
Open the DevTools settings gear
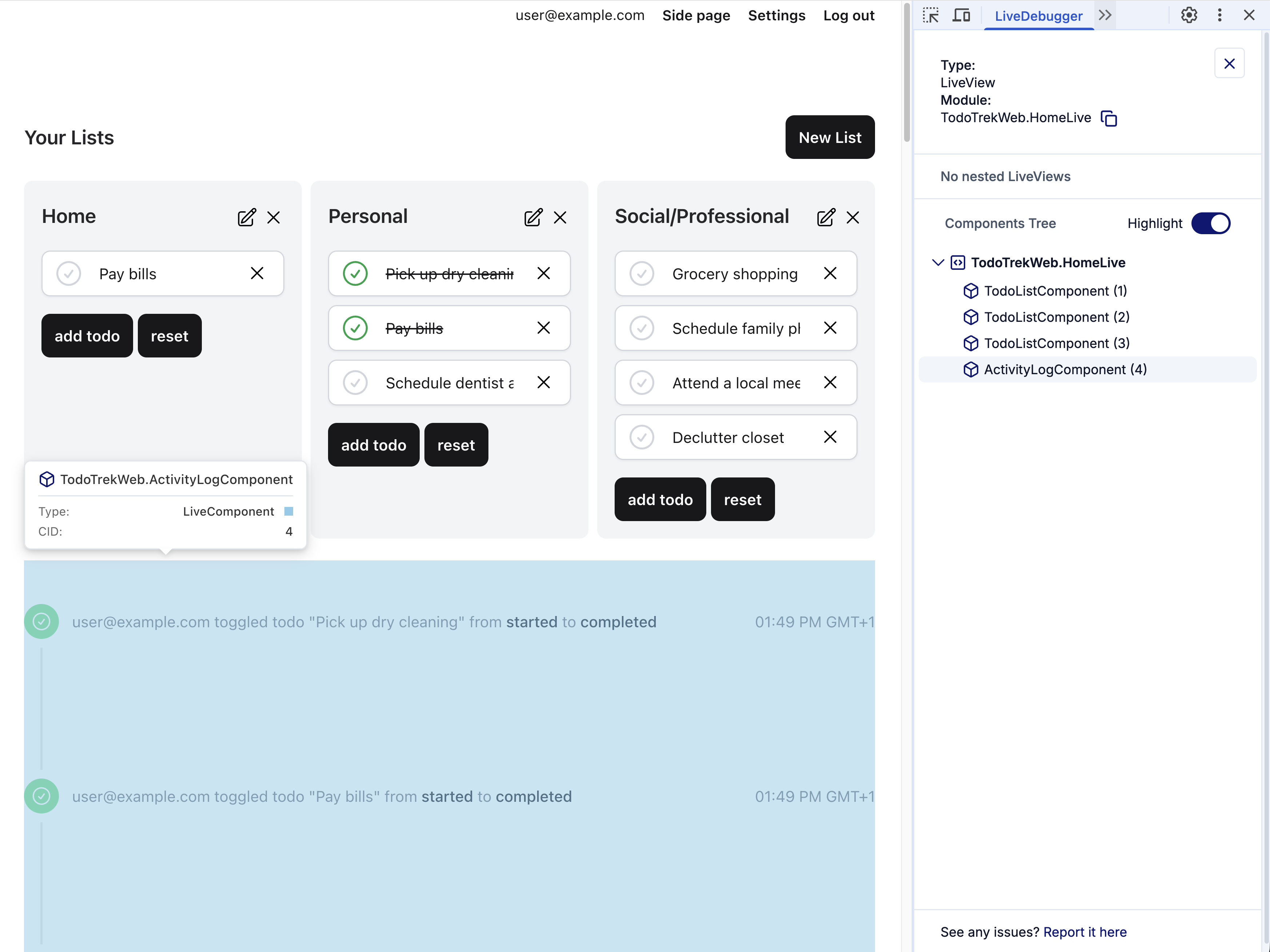(x=1189, y=16)
